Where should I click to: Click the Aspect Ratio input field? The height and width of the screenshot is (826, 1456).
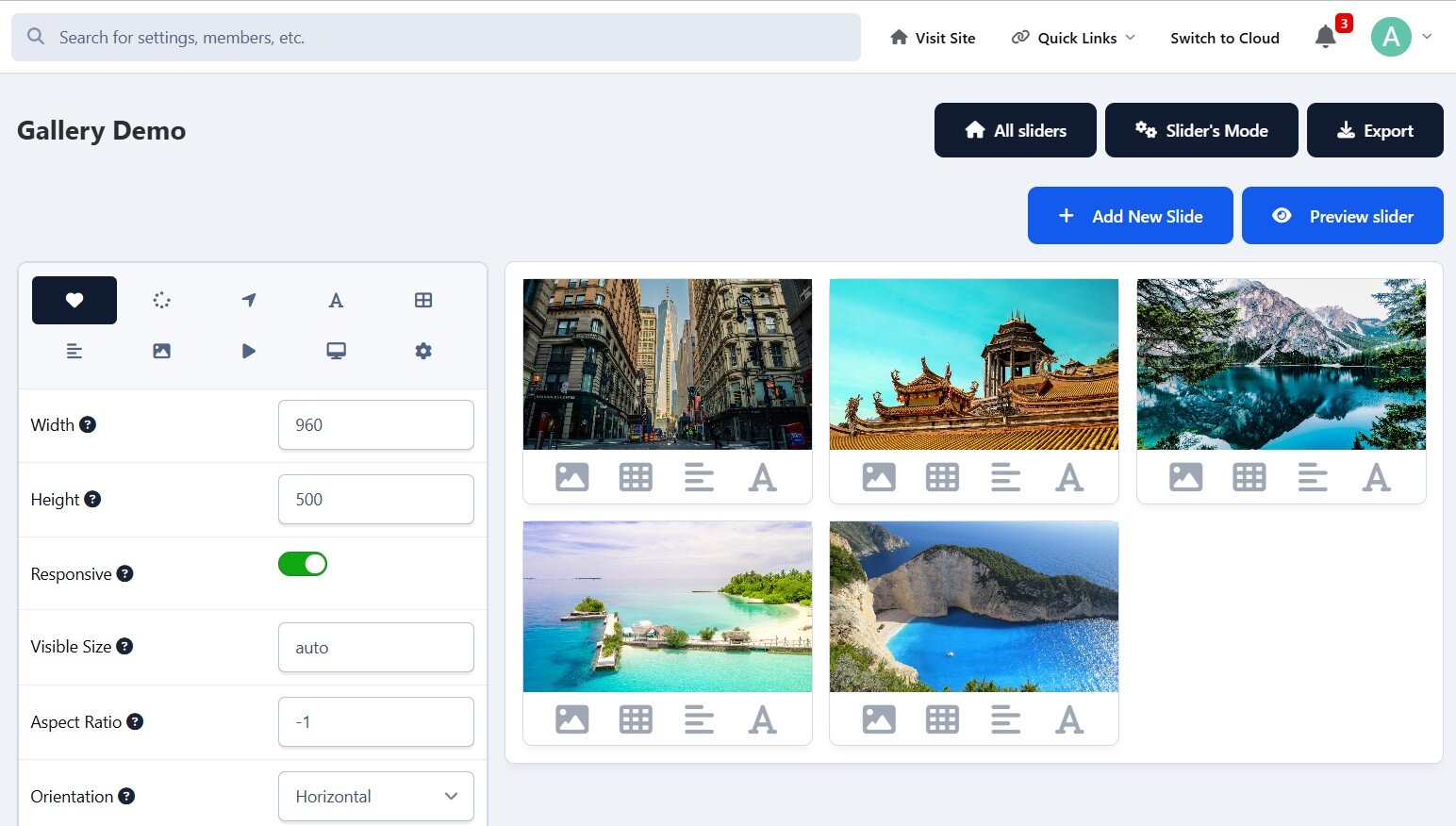pyautogui.click(x=376, y=721)
